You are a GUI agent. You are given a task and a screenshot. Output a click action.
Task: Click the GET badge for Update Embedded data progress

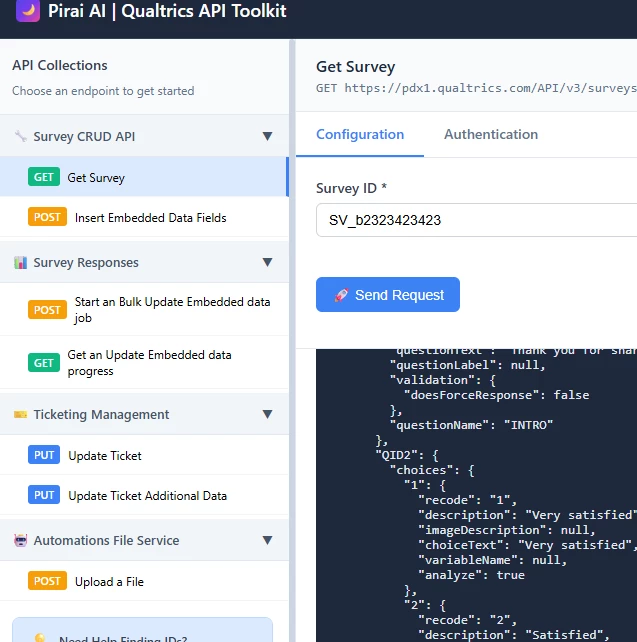(x=44, y=362)
